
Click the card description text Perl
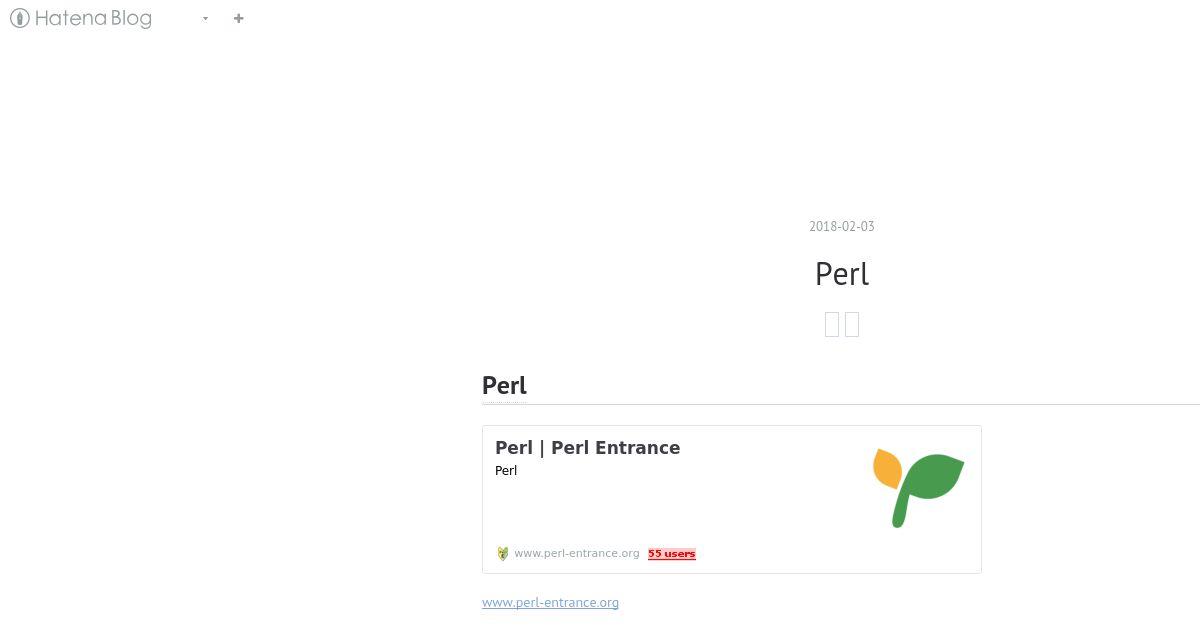(506, 470)
